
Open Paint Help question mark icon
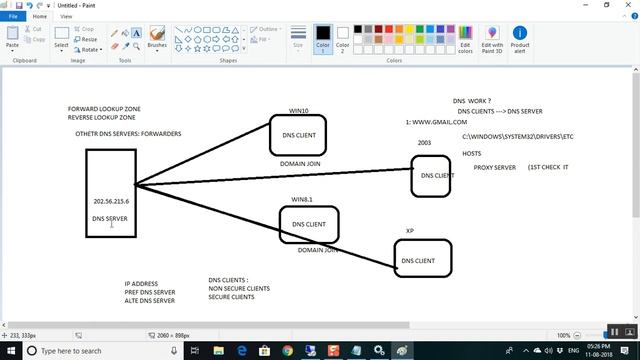tap(635, 16)
